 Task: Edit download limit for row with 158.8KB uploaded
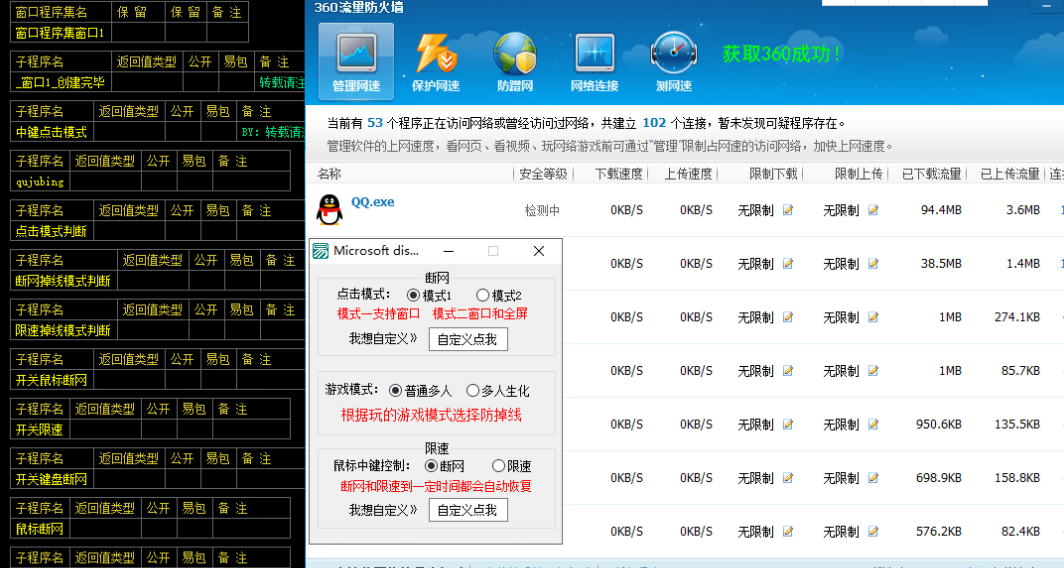tap(788, 478)
